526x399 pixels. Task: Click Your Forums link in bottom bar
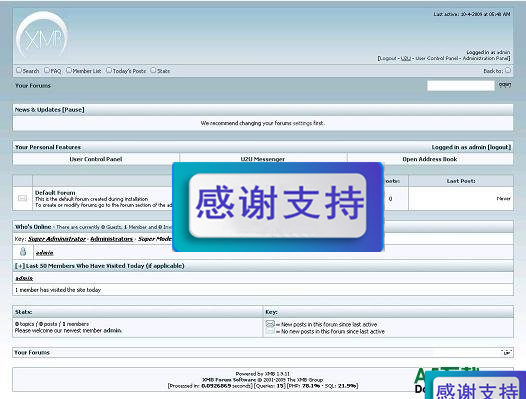[x=32, y=352]
